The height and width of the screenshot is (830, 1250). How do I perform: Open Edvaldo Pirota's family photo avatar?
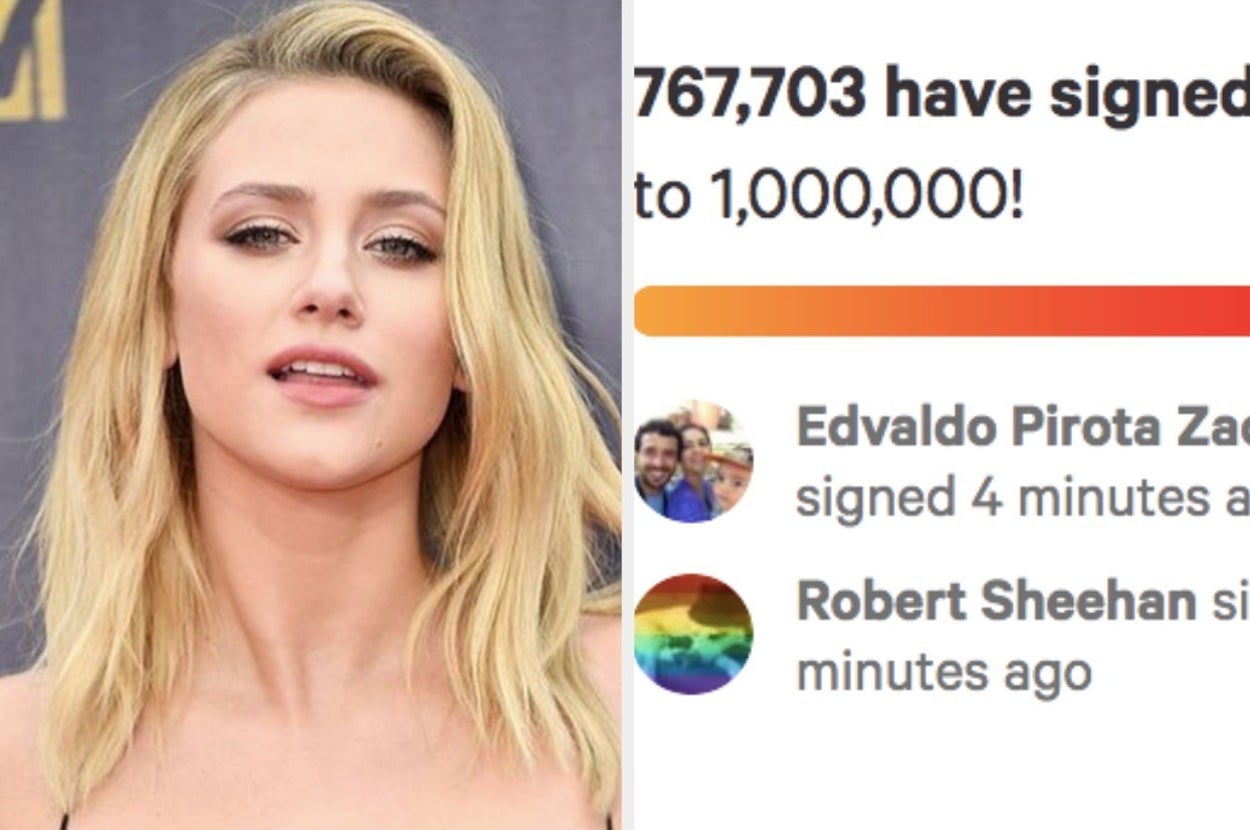click(693, 462)
